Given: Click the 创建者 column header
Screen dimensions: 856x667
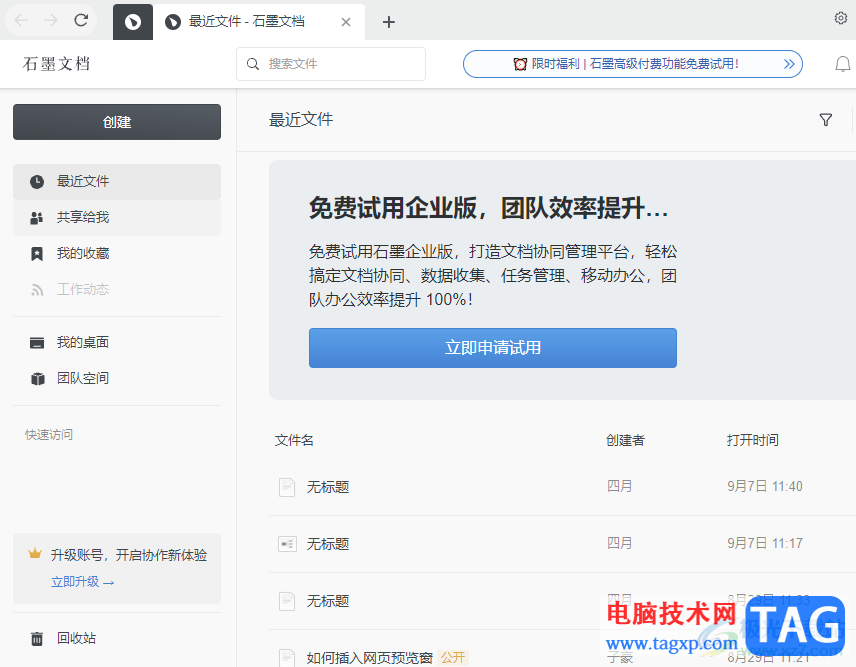Looking at the screenshot, I should tap(625, 440).
